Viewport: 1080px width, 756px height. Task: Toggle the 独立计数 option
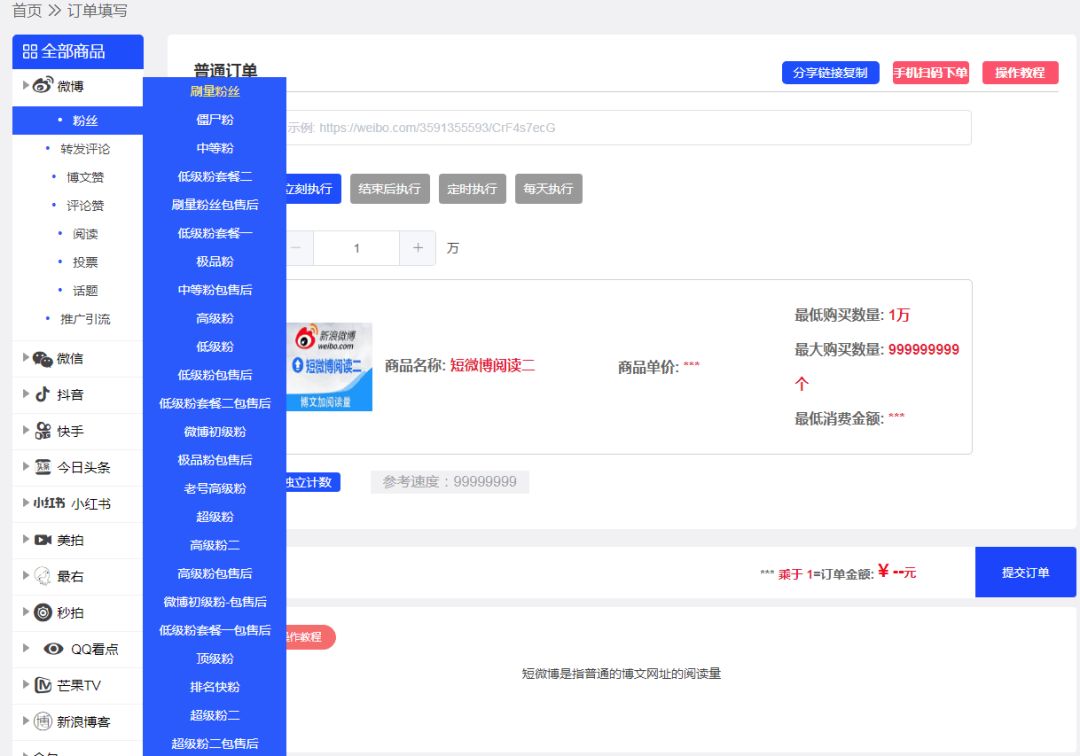tap(313, 482)
